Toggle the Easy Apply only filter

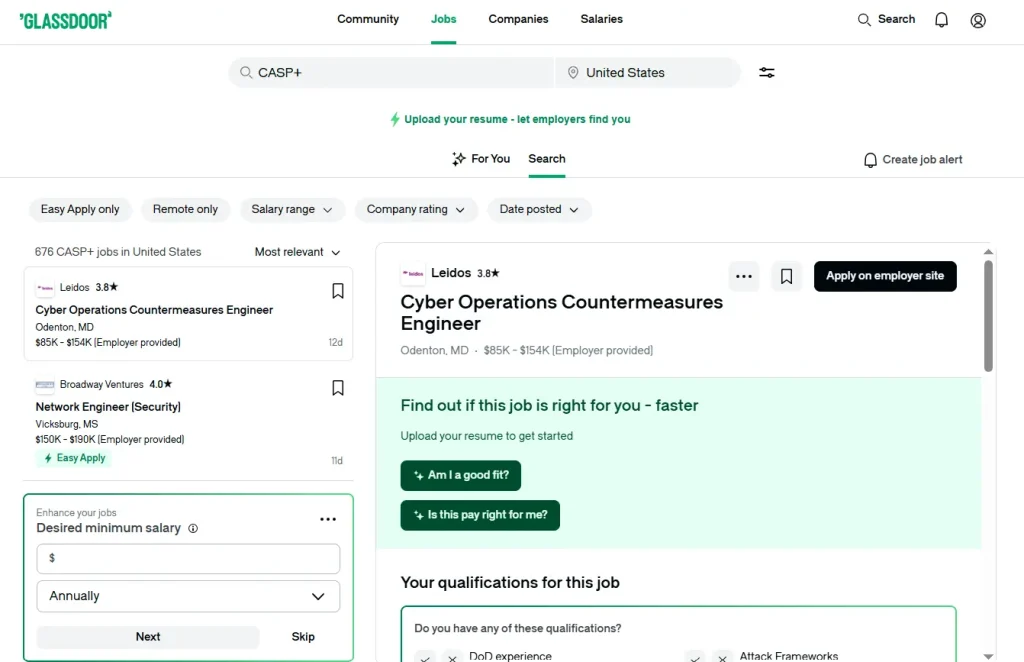click(x=80, y=210)
